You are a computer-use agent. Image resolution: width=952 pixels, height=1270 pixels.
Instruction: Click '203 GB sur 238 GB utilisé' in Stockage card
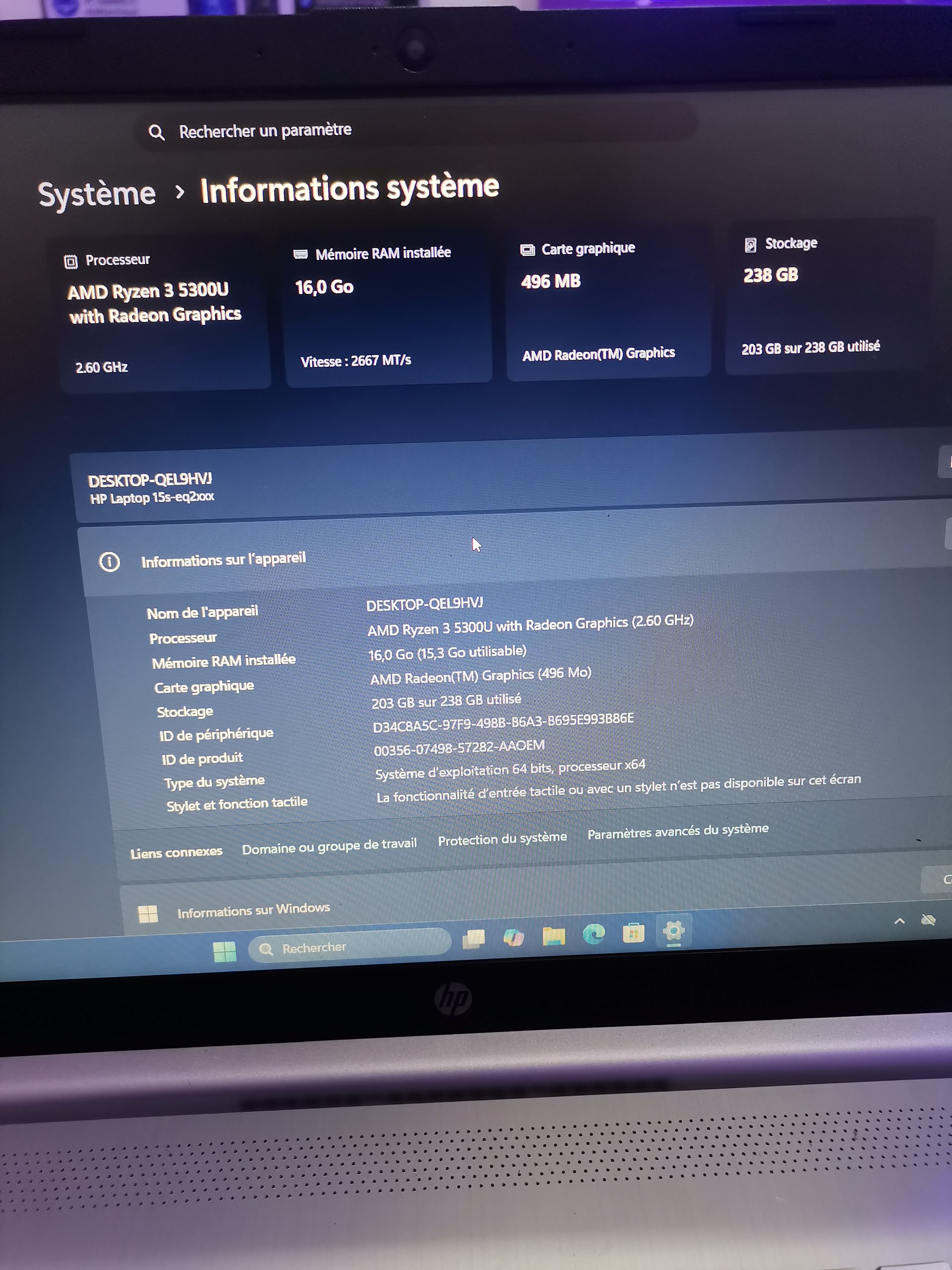(x=810, y=347)
